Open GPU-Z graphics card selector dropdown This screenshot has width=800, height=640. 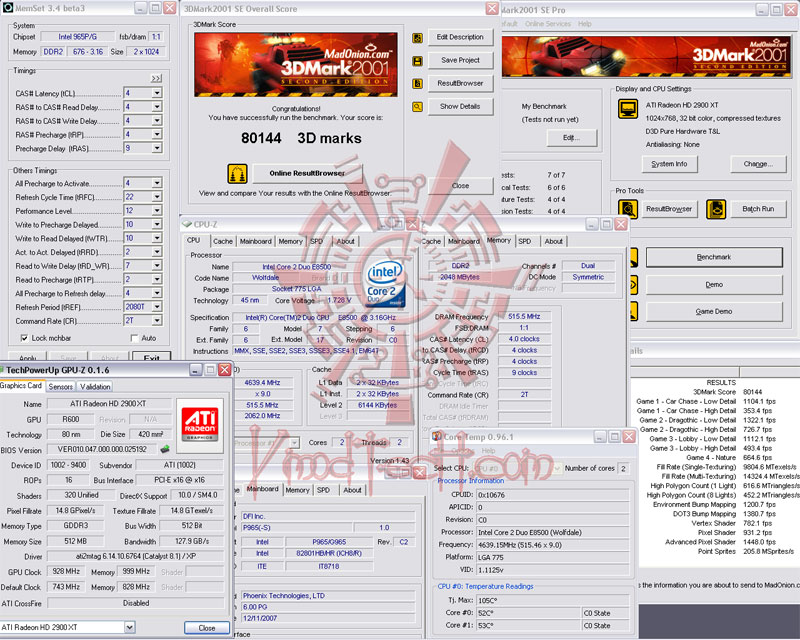click(130, 627)
